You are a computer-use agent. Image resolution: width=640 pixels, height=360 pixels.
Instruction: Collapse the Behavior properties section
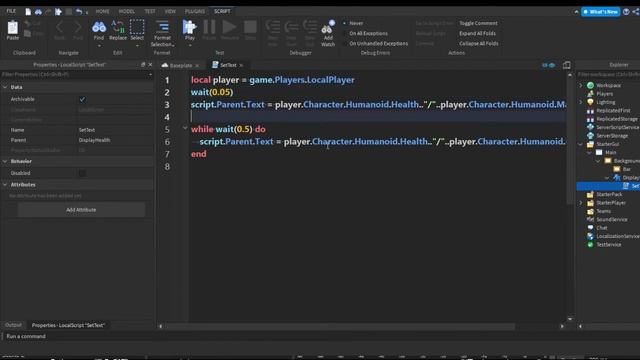click(x=5, y=161)
